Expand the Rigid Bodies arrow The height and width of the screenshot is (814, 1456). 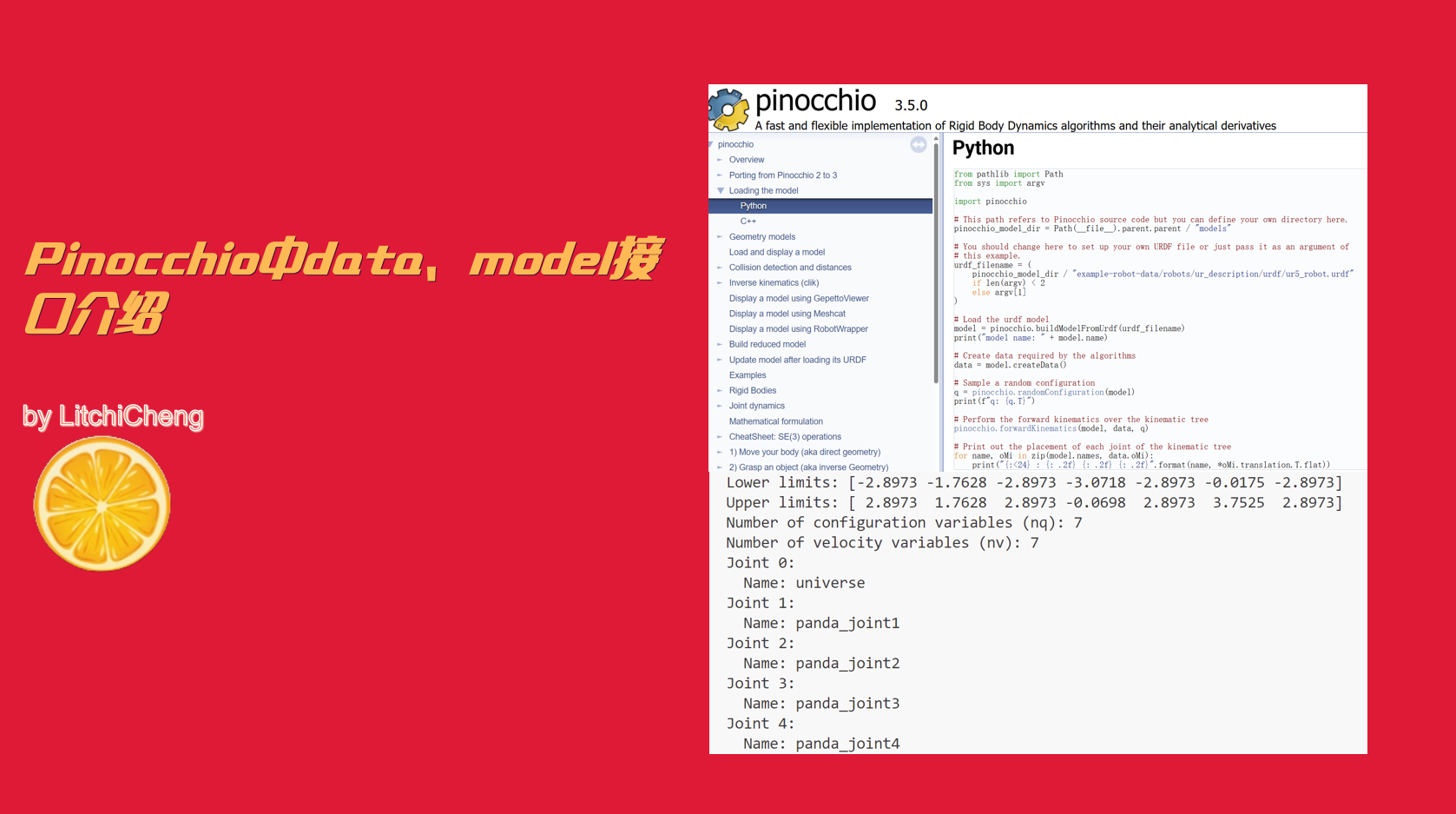720,390
